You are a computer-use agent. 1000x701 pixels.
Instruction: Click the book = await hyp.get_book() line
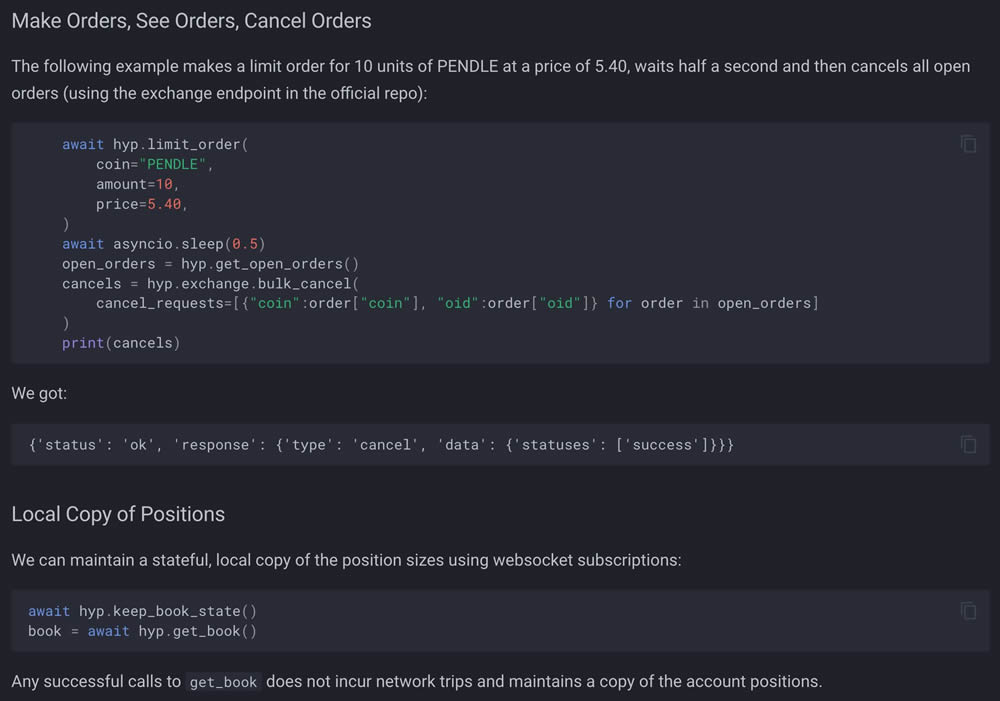pos(142,631)
